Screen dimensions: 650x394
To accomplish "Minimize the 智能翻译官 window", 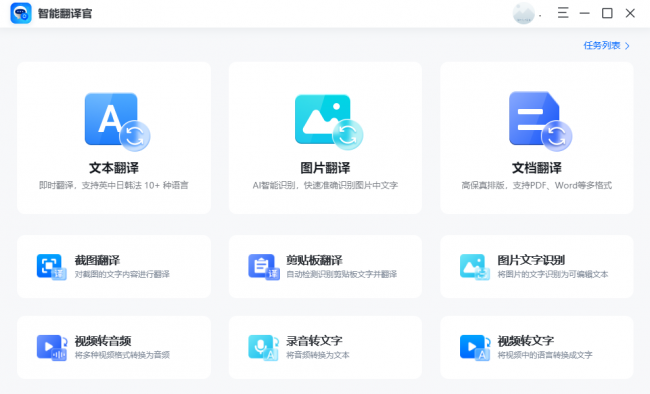I will pyautogui.click(x=585, y=13).
